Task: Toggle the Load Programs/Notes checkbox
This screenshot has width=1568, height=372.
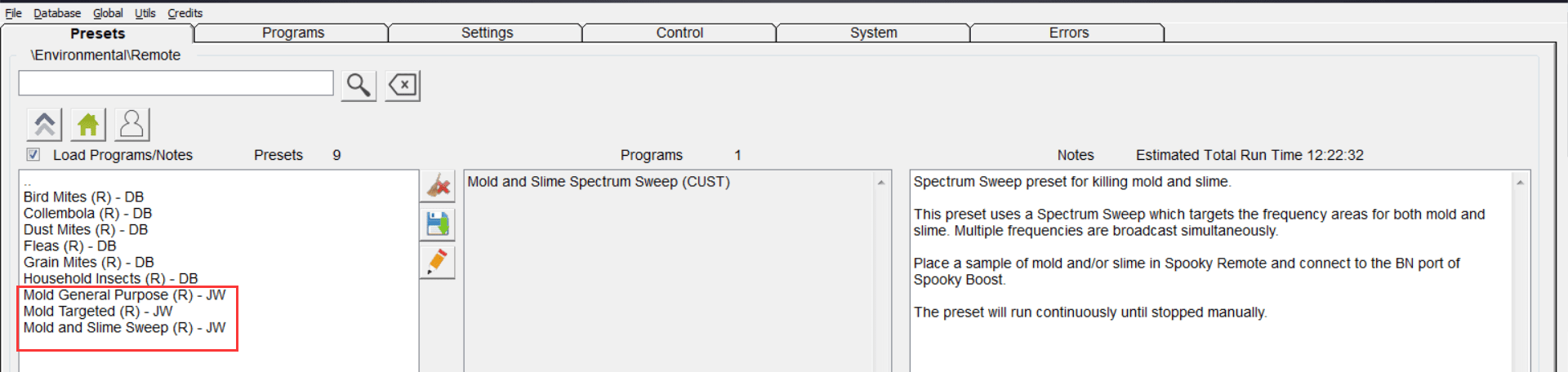Action: 33,154
